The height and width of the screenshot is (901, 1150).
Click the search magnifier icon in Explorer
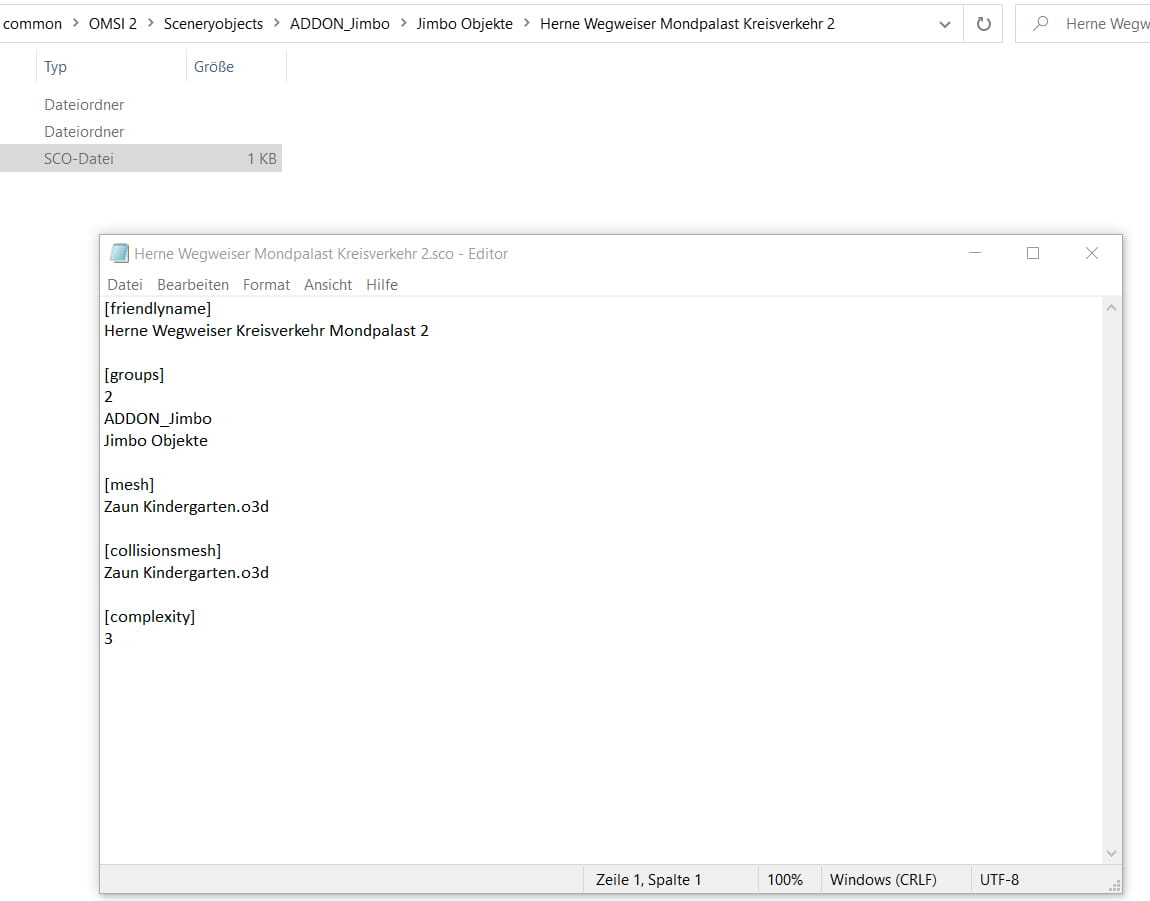(1041, 24)
